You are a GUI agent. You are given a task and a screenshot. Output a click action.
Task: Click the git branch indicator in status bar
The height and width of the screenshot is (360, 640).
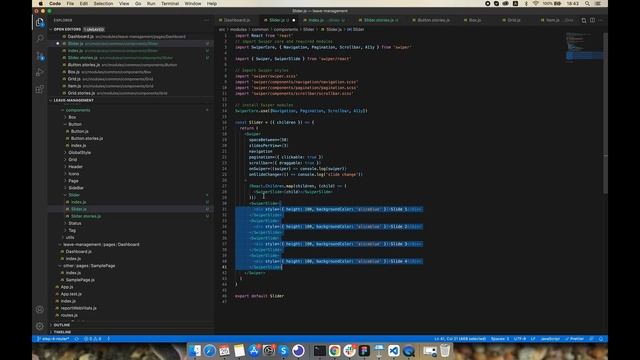(x=53, y=339)
